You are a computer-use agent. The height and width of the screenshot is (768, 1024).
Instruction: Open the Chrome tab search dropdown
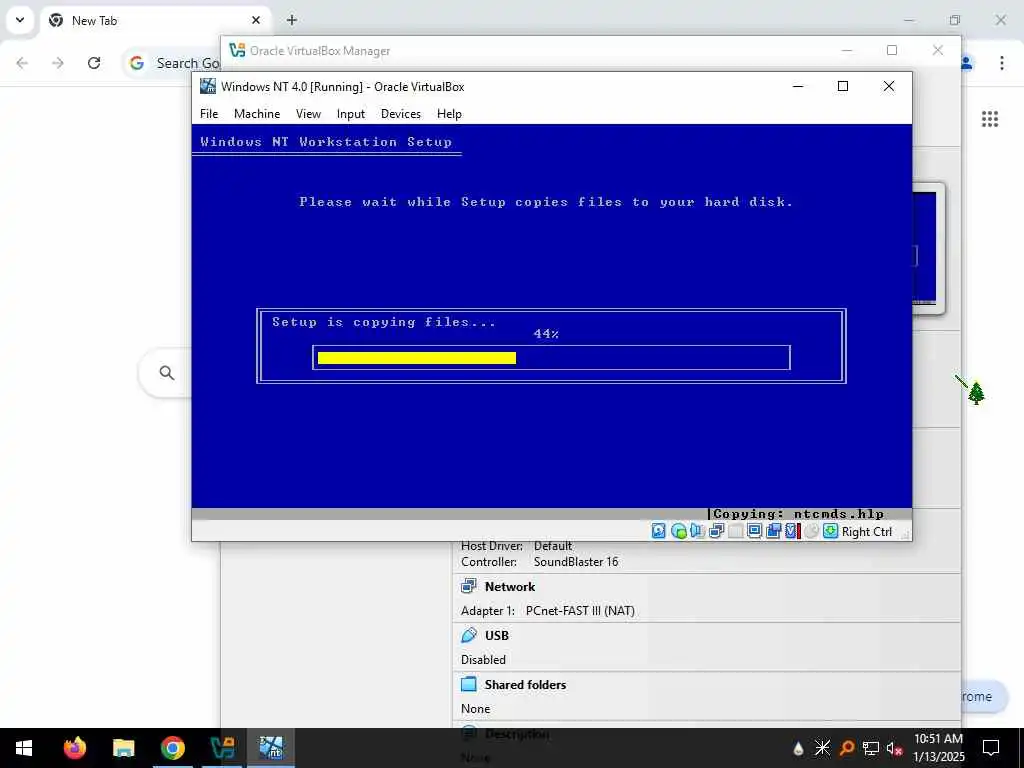(x=20, y=20)
